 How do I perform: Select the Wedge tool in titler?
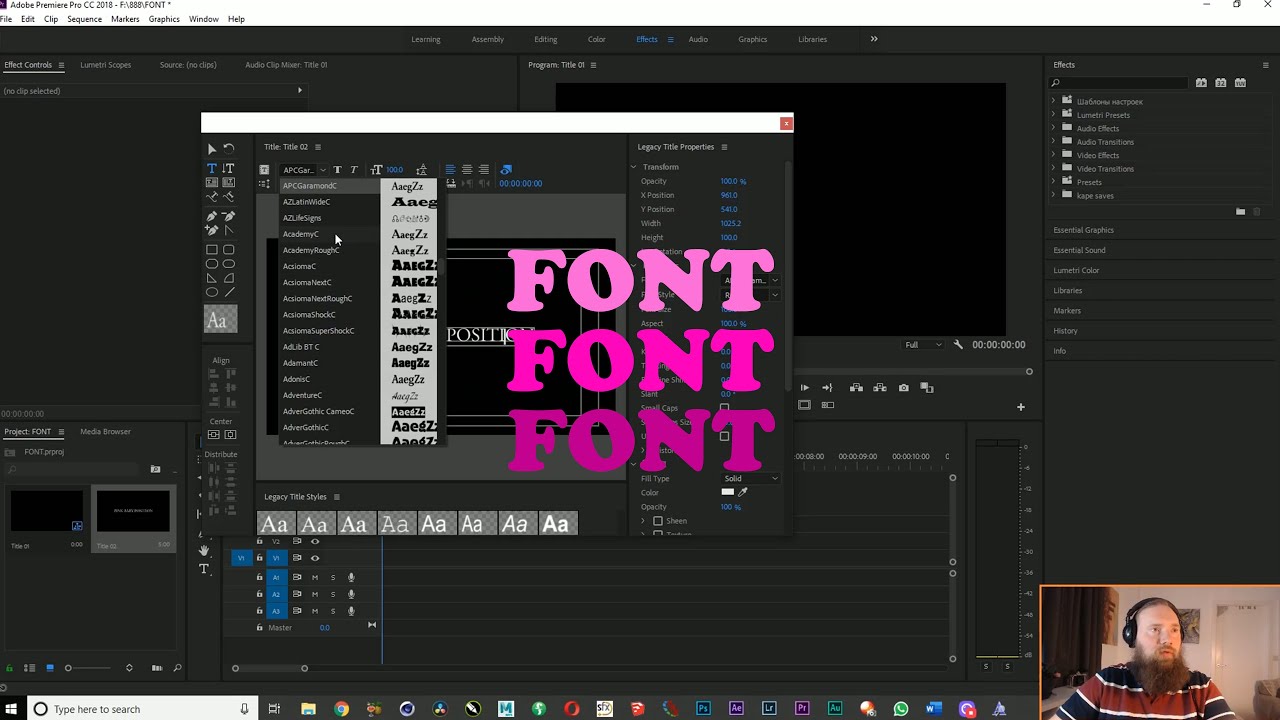[x=212, y=278]
